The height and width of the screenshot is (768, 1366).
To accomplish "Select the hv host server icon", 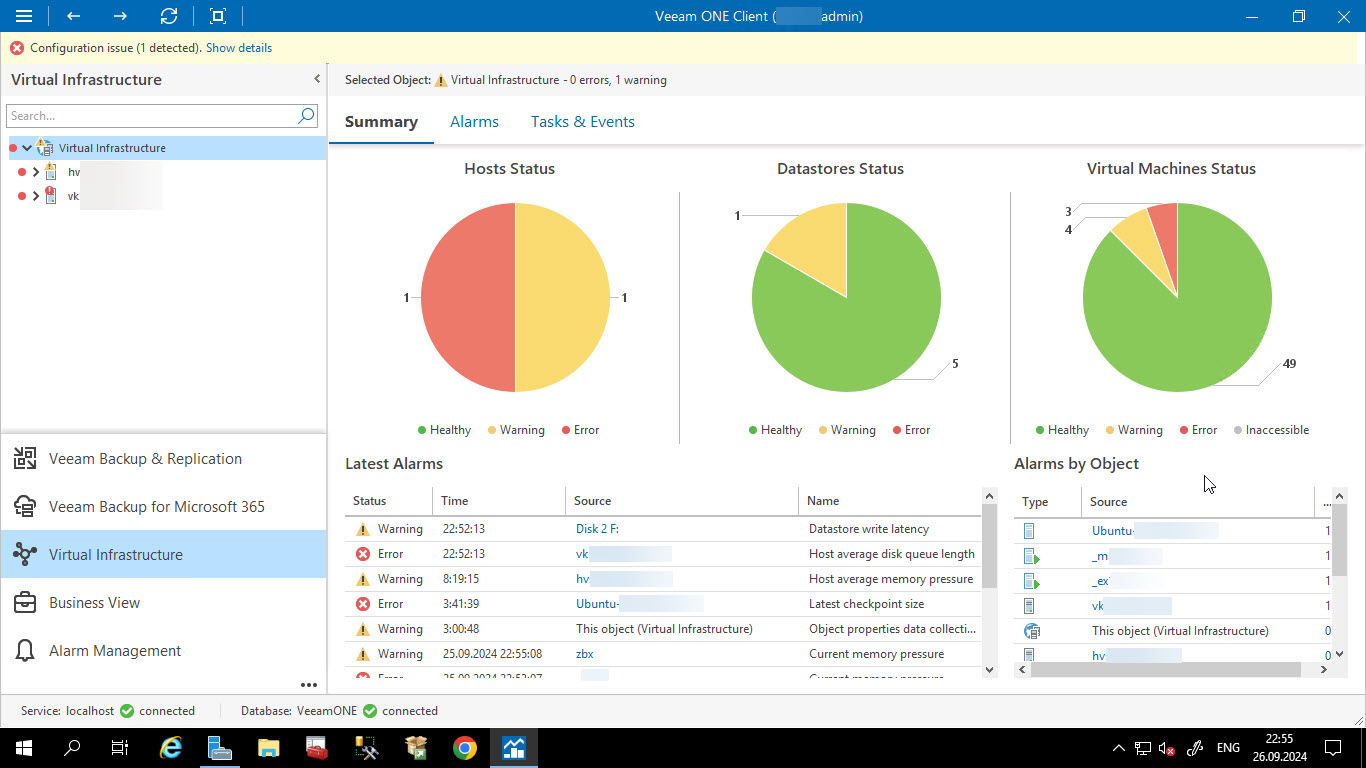I will 50,172.
